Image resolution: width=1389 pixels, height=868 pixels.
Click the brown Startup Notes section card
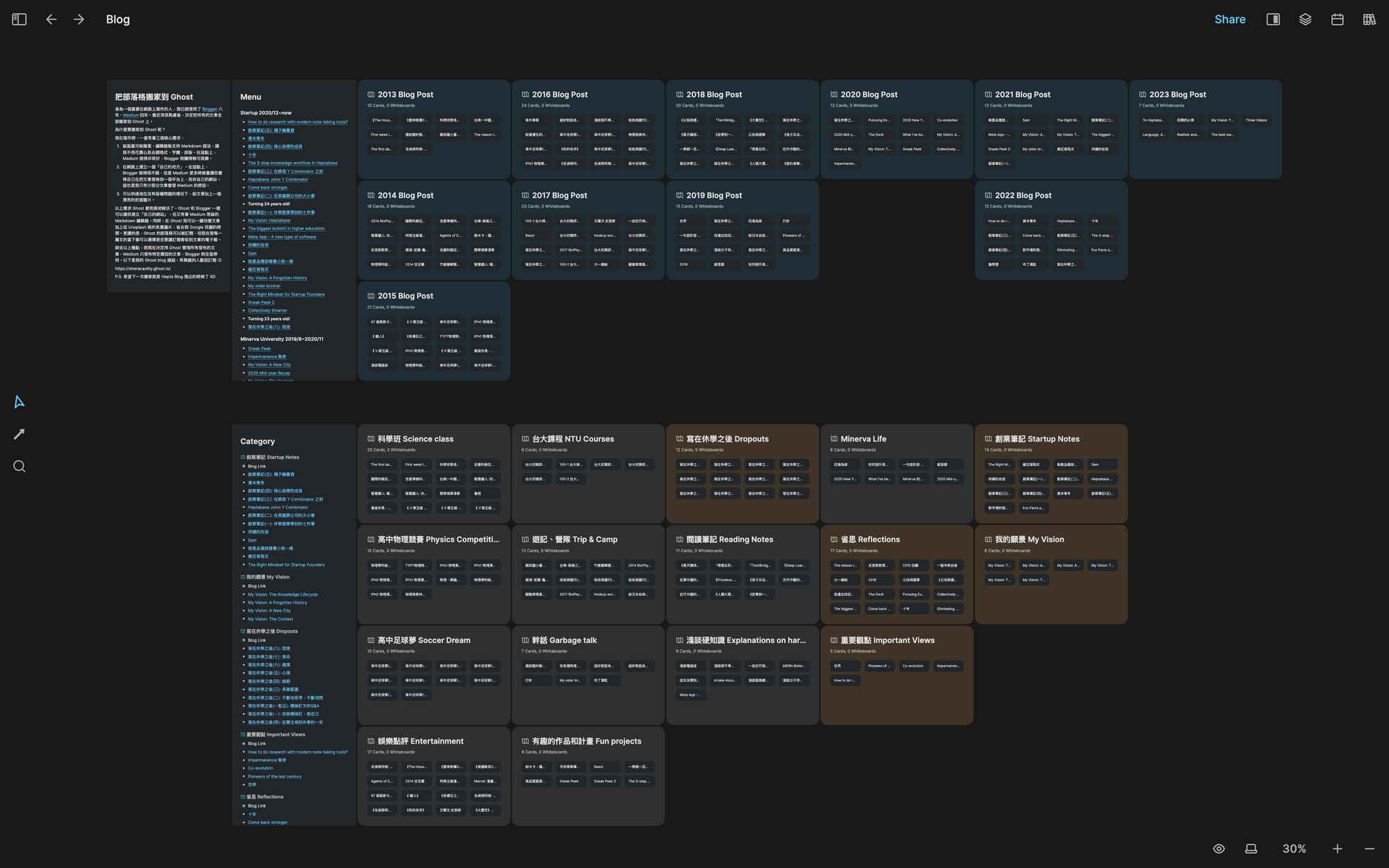click(x=1037, y=439)
